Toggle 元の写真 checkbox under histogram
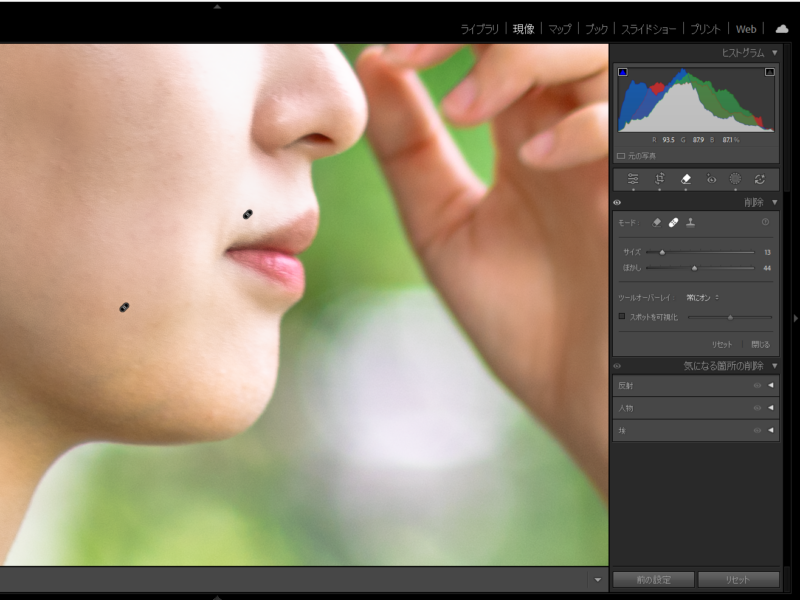Image resolution: width=800 pixels, height=600 pixels. [x=621, y=156]
